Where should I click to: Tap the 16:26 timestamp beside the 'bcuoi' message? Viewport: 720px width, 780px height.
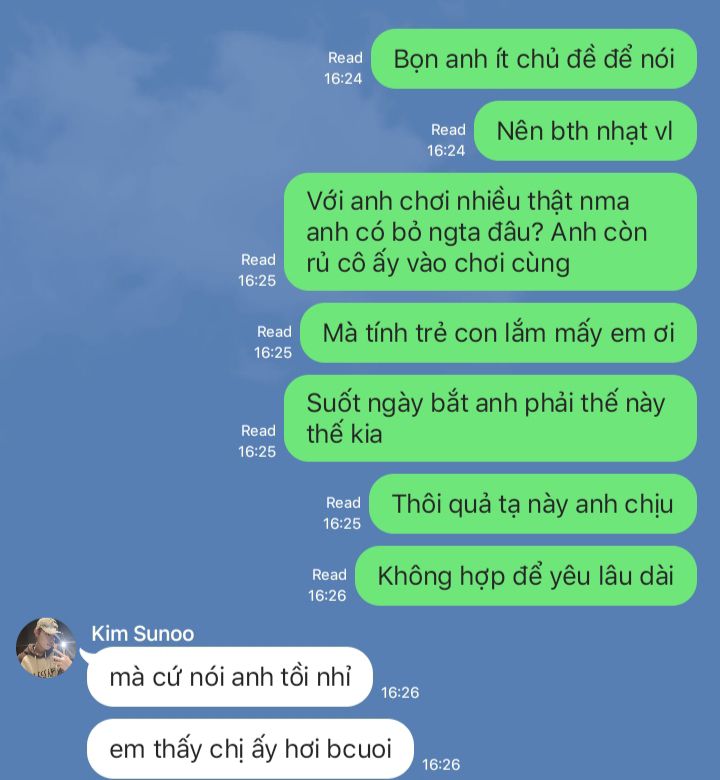point(441,765)
